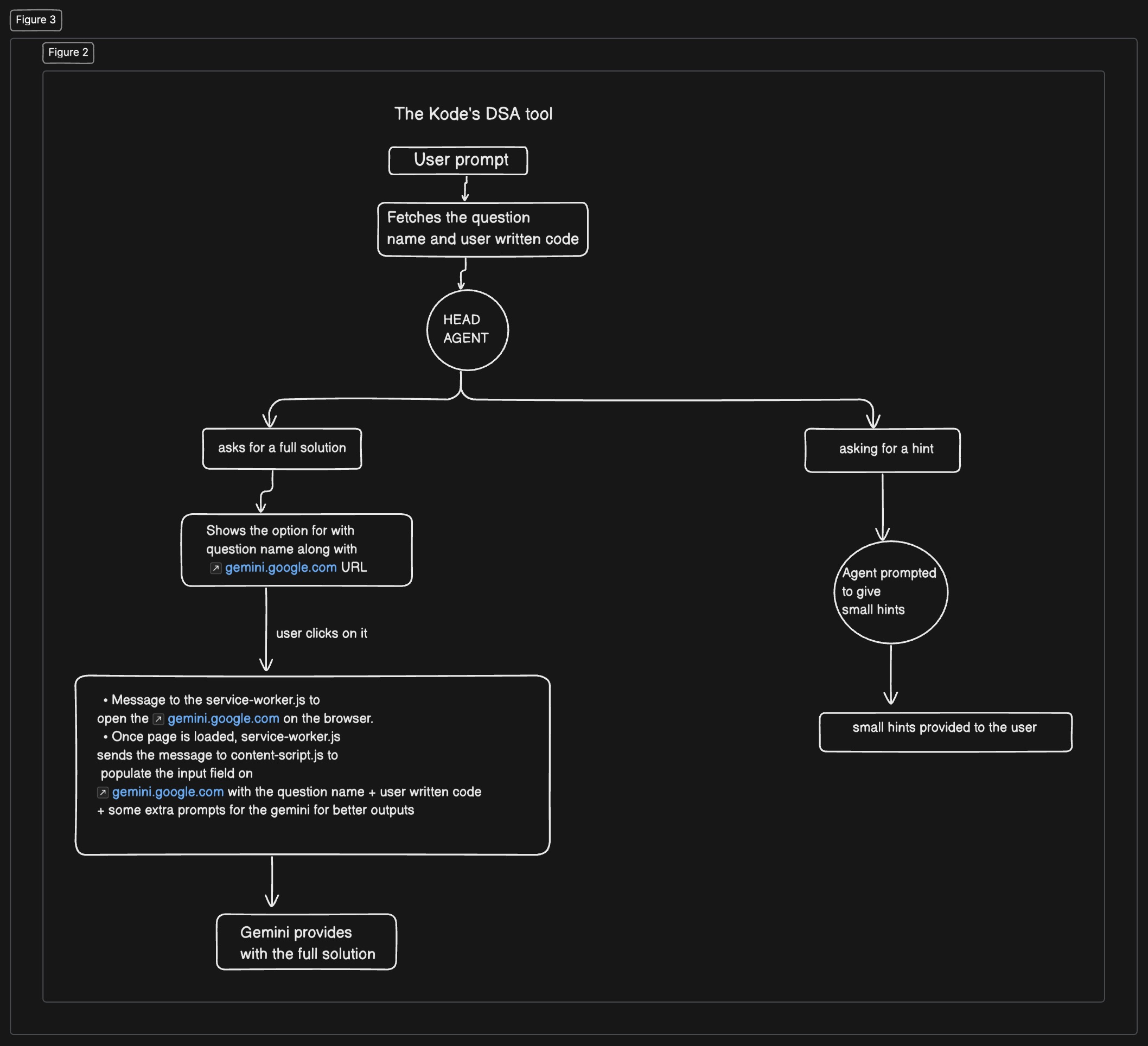
Task: Click the link icon before 'on the browser' line
Action: point(159,719)
